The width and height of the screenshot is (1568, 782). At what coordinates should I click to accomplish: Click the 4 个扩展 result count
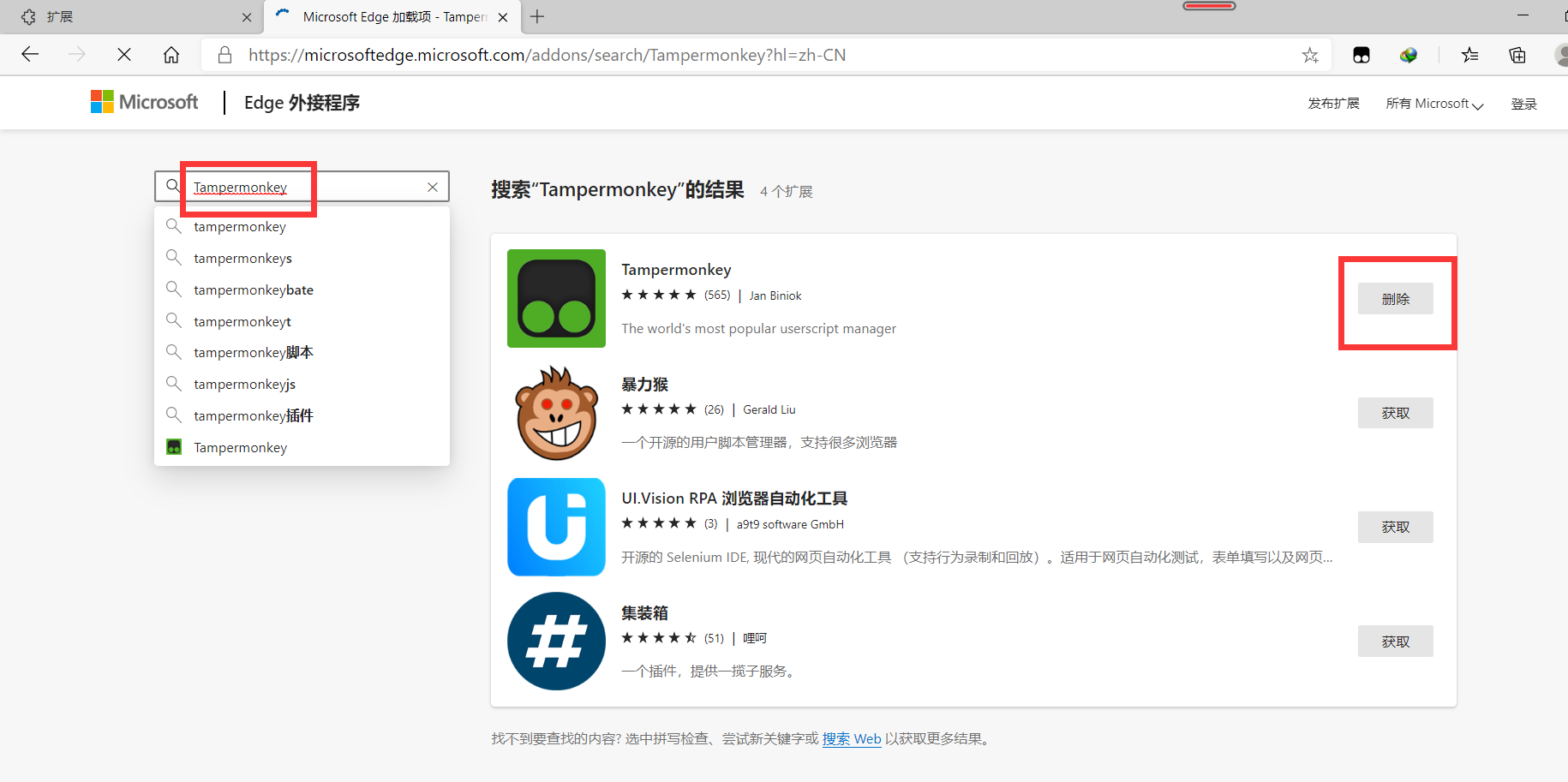pos(786,192)
